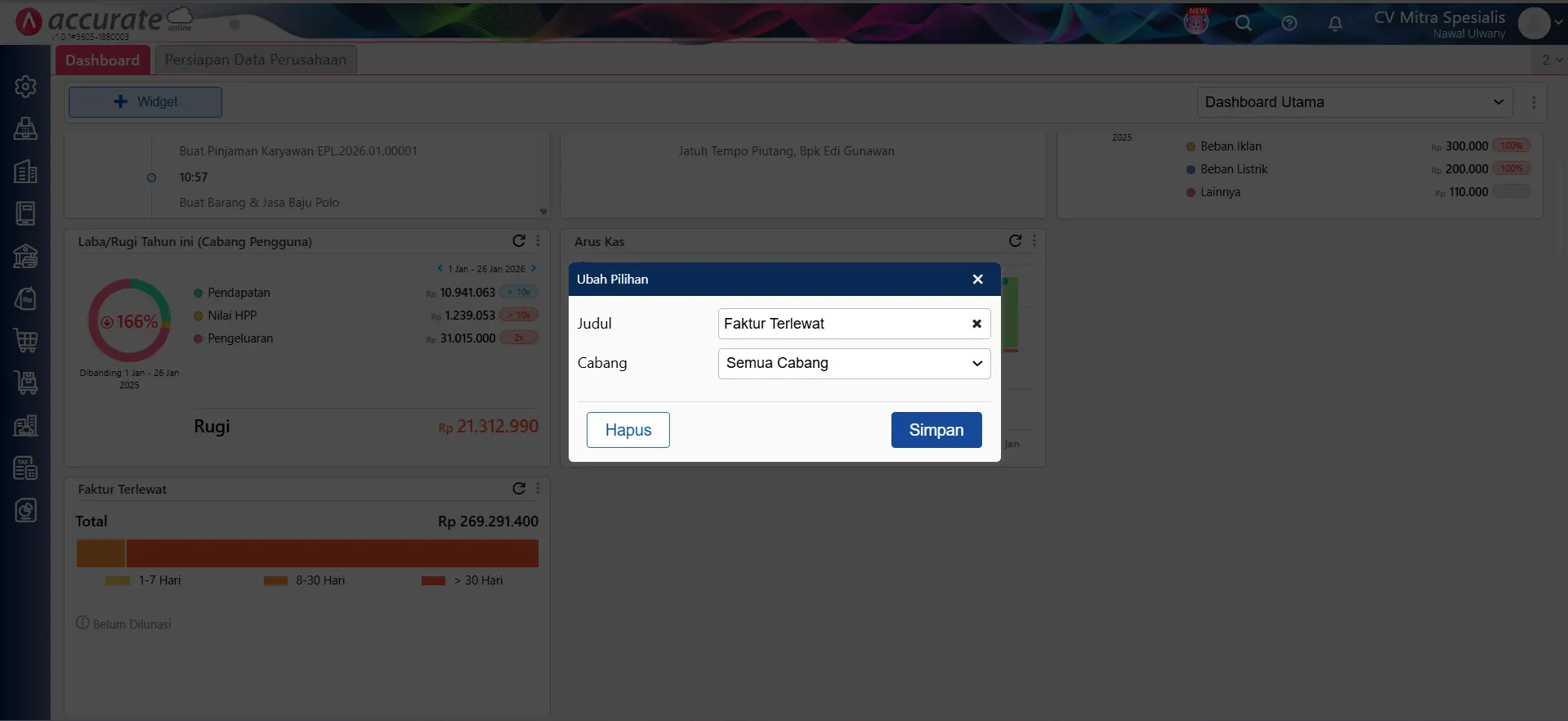Select the 1-7 Hari legend item
Image resolution: width=1568 pixels, height=721 pixels.
pos(143,580)
